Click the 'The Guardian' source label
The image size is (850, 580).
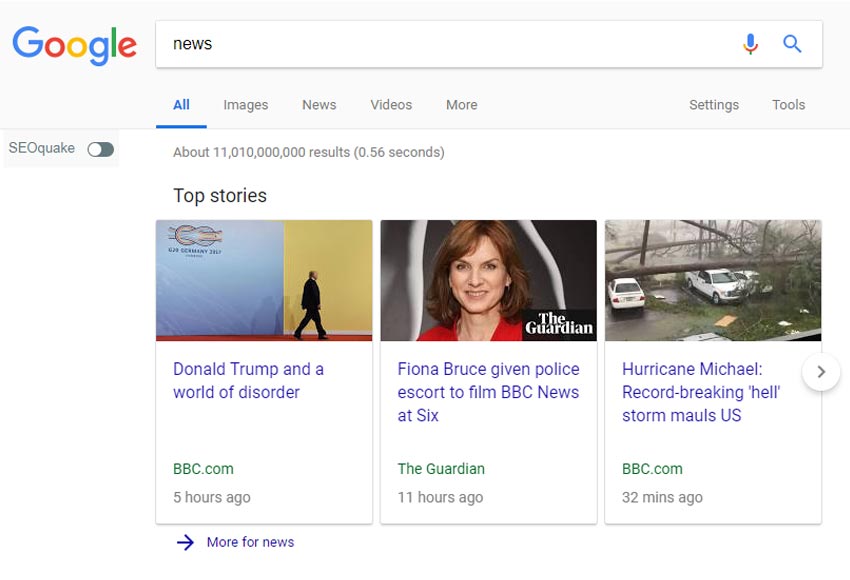click(x=441, y=469)
